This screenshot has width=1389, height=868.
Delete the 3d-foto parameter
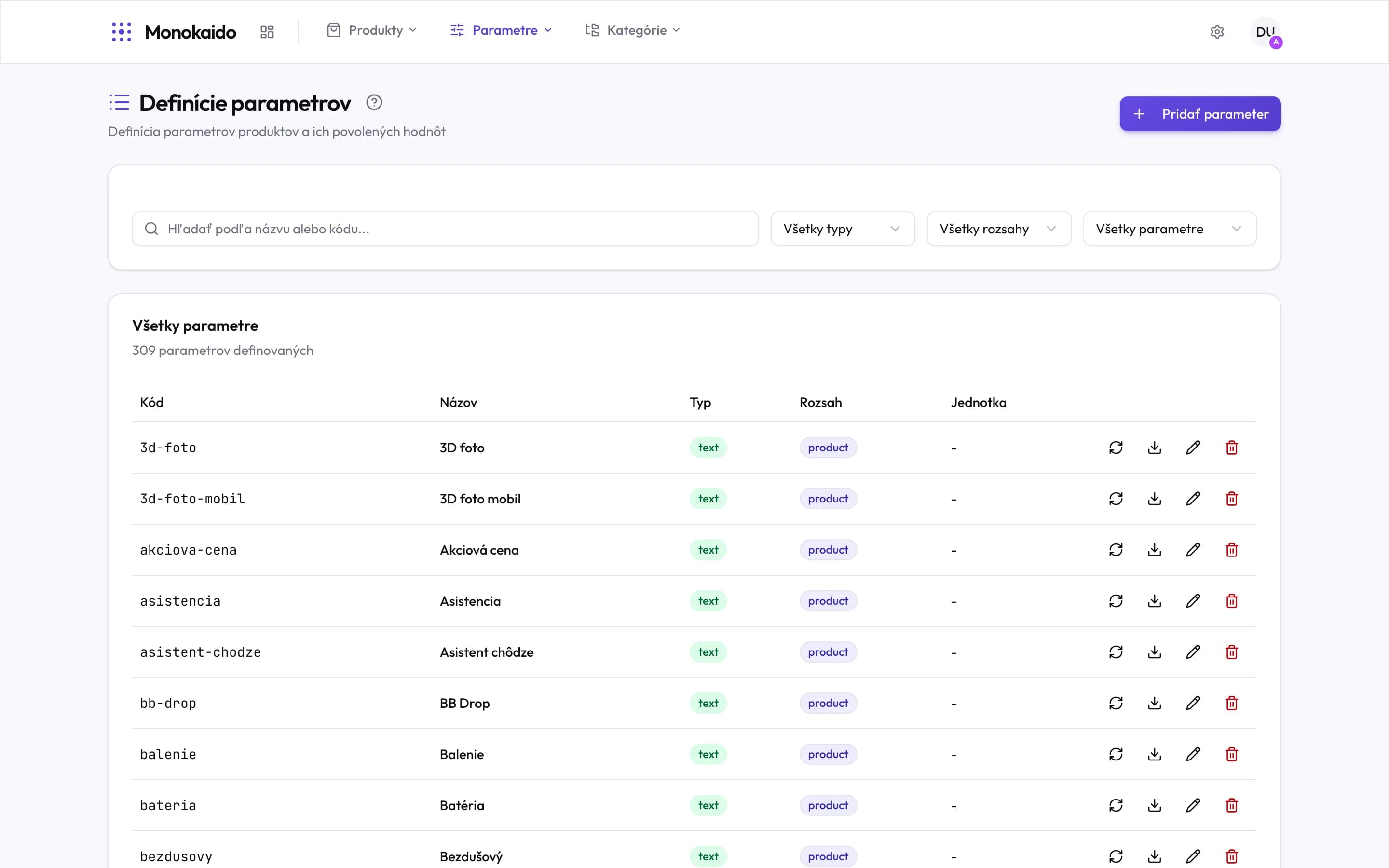pos(1231,448)
